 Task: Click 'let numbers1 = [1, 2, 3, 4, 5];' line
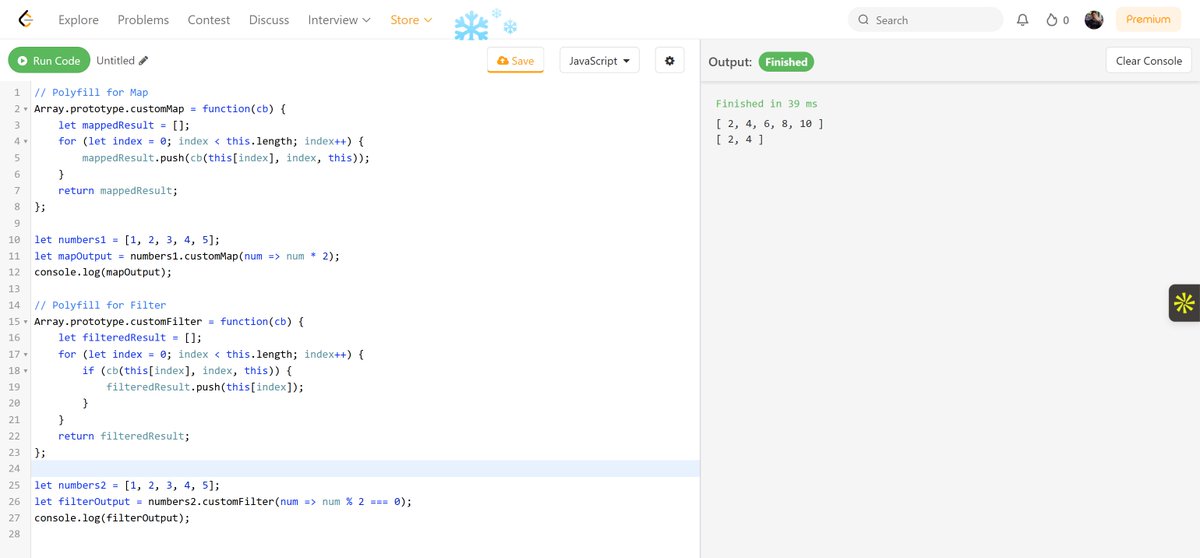click(127, 240)
